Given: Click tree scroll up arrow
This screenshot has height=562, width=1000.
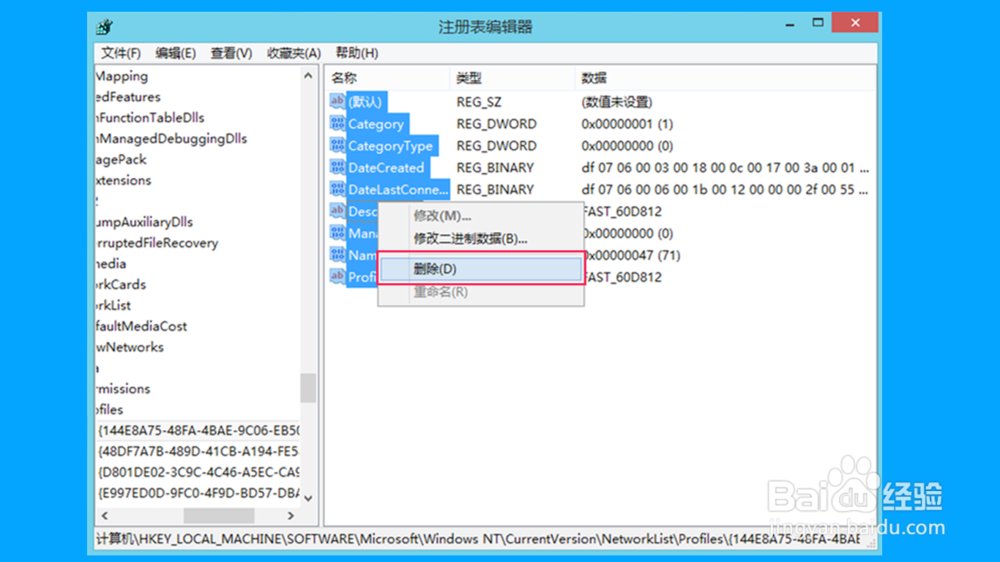Looking at the screenshot, I should (308, 75).
